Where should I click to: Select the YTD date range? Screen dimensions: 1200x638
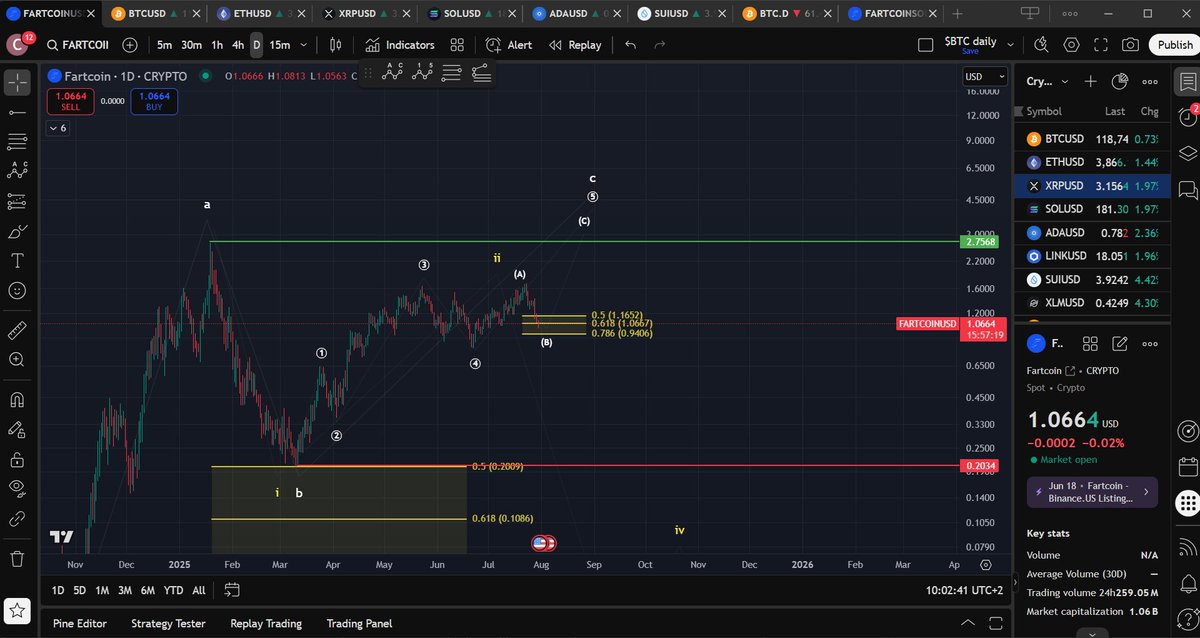click(173, 591)
